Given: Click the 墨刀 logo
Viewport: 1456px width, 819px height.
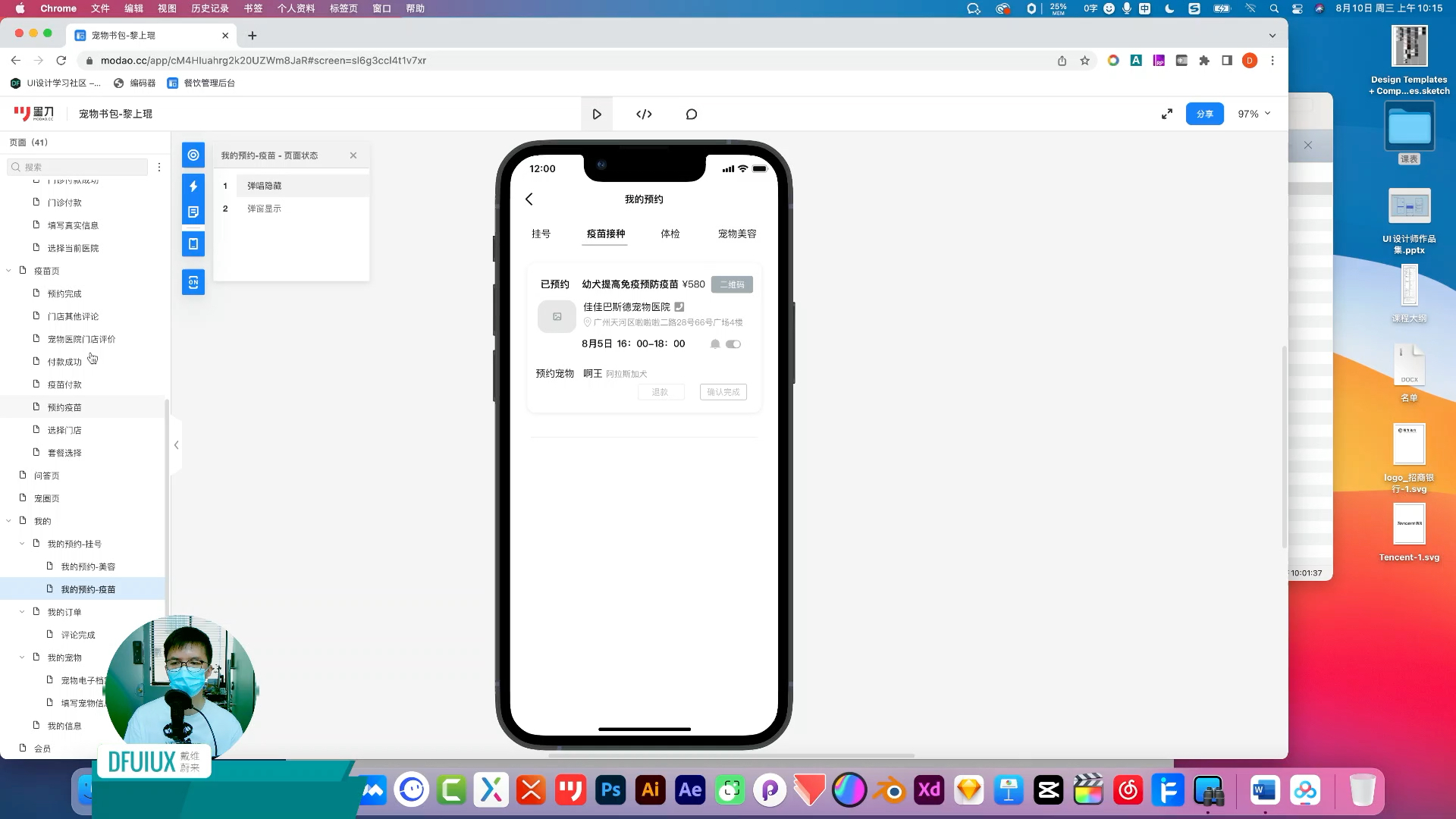Looking at the screenshot, I should click(34, 114).
